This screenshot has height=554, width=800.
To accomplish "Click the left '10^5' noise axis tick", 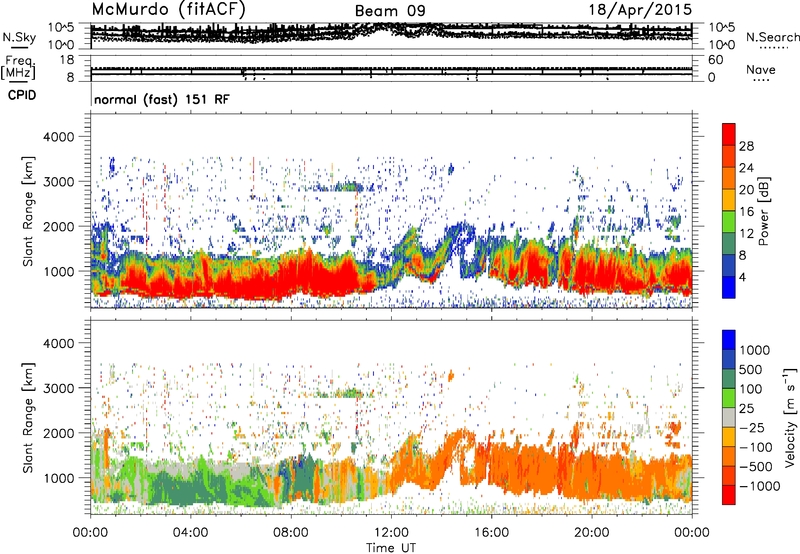I will point(61,27).
